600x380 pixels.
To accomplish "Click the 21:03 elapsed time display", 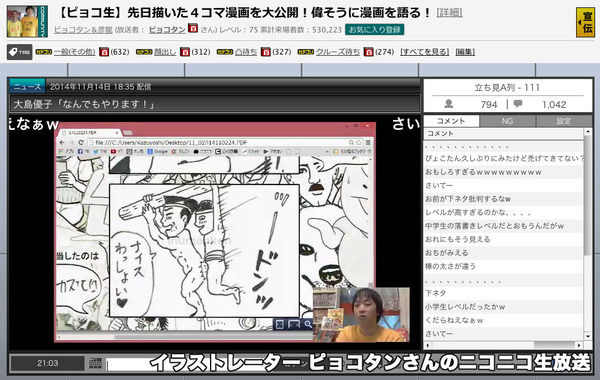I will [47, 363].
